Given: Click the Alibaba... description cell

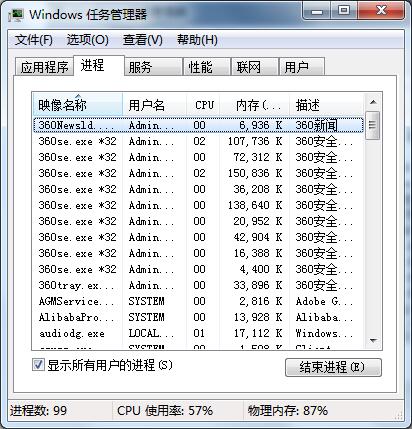Looking at the screenshot, I should pyautogui.click(x=324, y=317).
